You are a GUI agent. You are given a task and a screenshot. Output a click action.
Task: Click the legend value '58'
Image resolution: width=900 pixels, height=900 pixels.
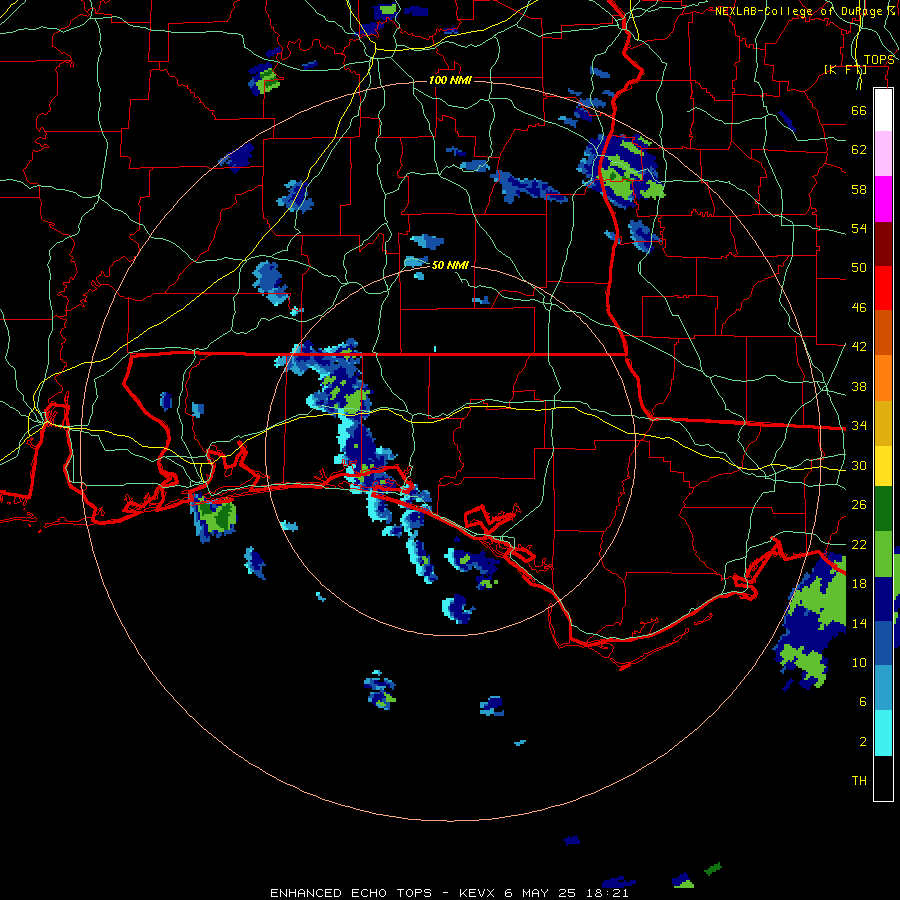pos(859,189)
